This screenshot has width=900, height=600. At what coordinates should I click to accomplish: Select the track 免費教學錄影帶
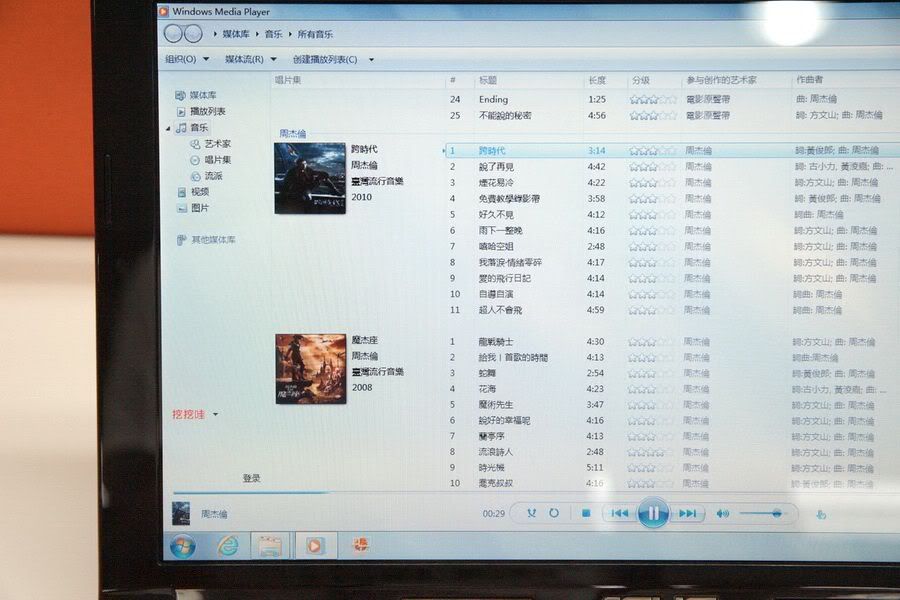coord(509,199)
